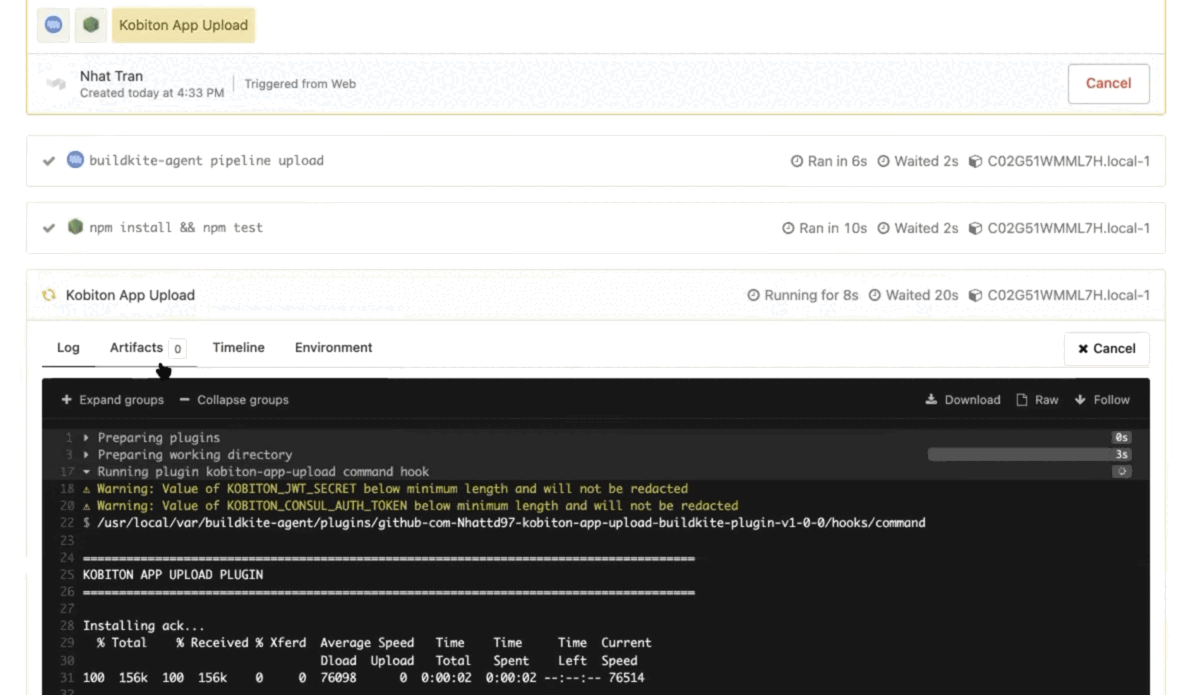The width and height of the screenshot is (1199, 695).
Task: Click the spinner icon next to Kobiton App Upload
Action: pyautogui.click(x=47, y=295)
